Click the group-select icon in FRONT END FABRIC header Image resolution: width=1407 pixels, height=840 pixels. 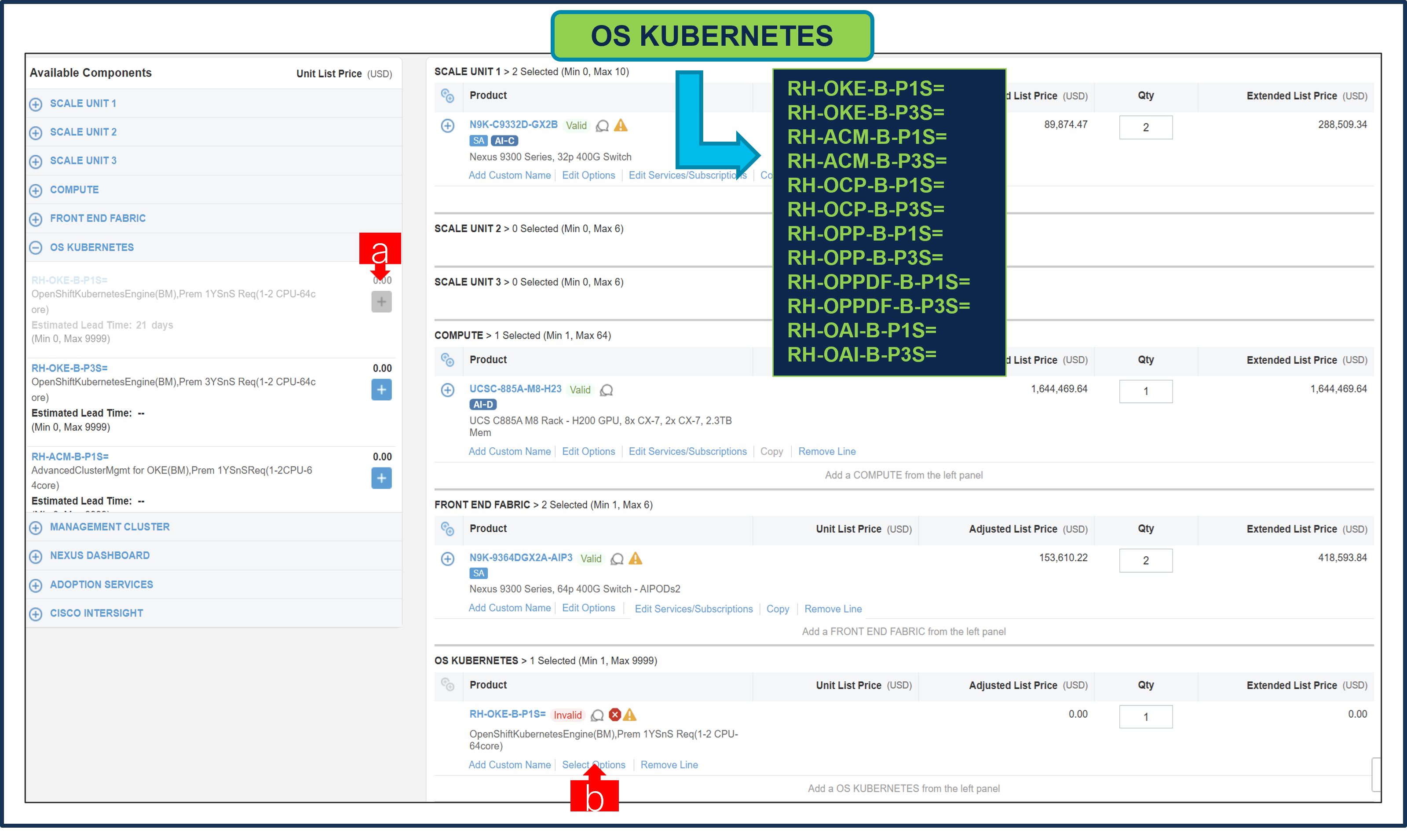448,530
